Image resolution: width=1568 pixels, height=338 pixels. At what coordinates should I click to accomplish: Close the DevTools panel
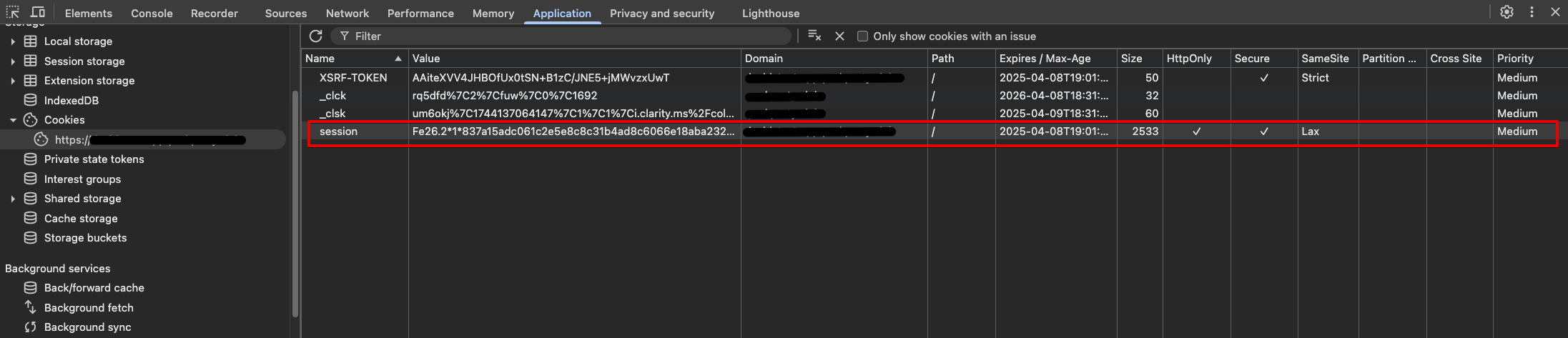(x=1555, y=12)
